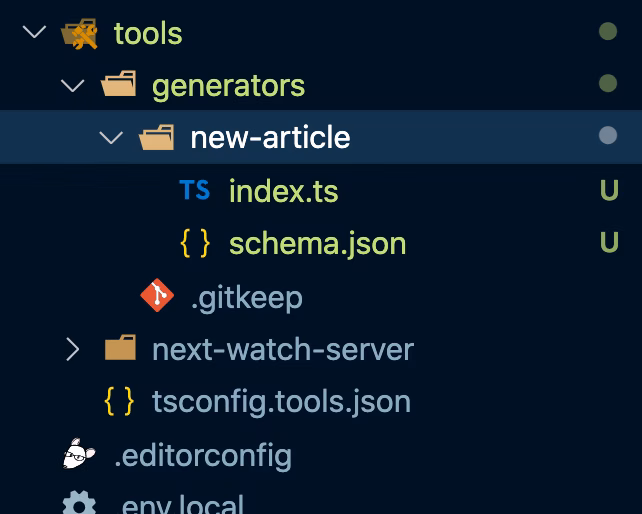Viewport: 642px width, 514px height.
Task: Collapse the tools folder chevron
Action: click(x=34, y=33)
